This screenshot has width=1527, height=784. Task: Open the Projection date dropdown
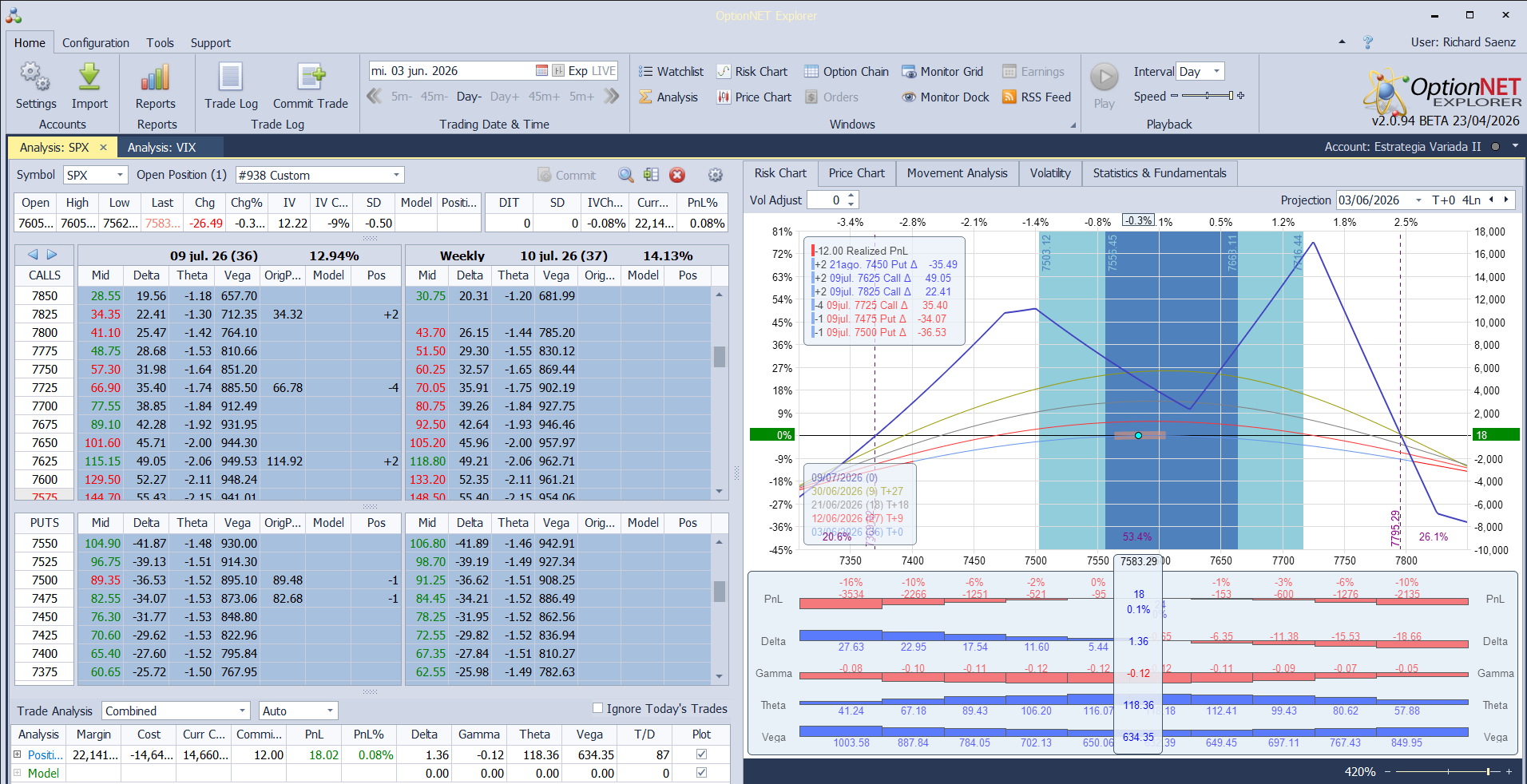[1418, 200]
